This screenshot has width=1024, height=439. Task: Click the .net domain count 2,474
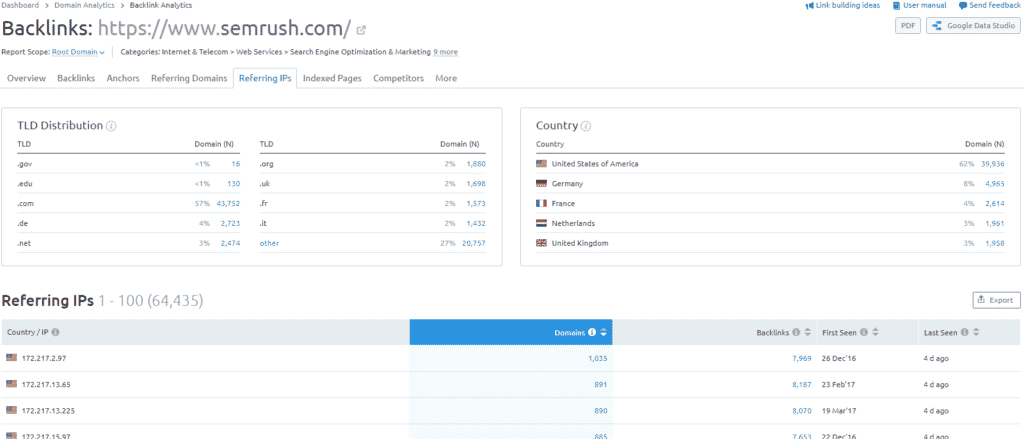[231, 243]
